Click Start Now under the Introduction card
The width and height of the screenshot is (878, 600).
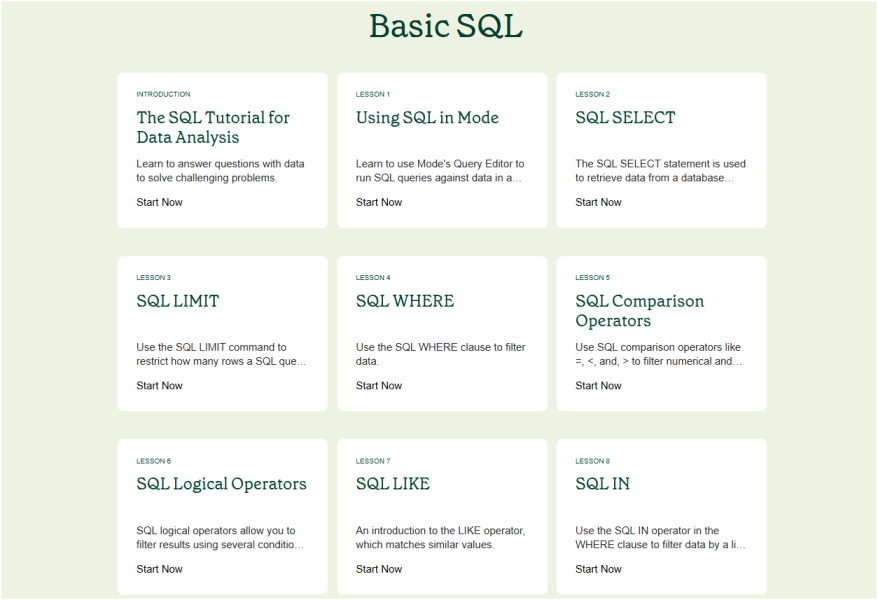pyautogui.click(x=159, y=202)
